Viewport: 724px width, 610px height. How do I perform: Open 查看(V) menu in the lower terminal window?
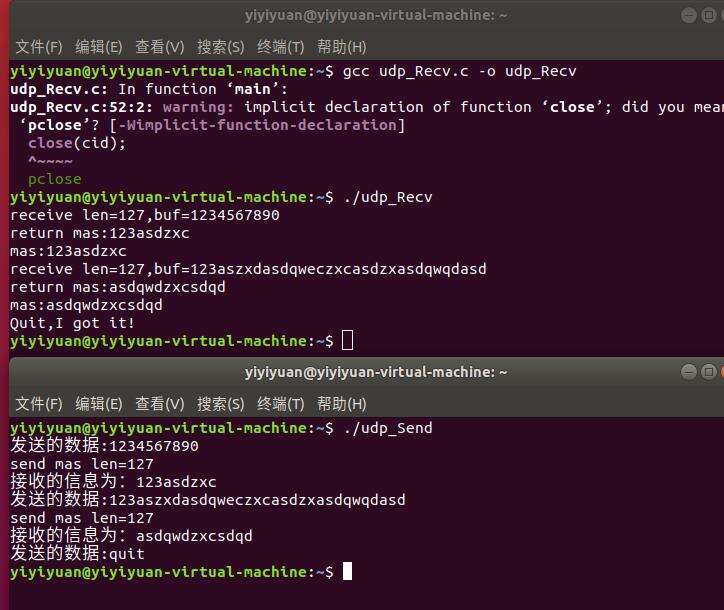pos(160,404)
